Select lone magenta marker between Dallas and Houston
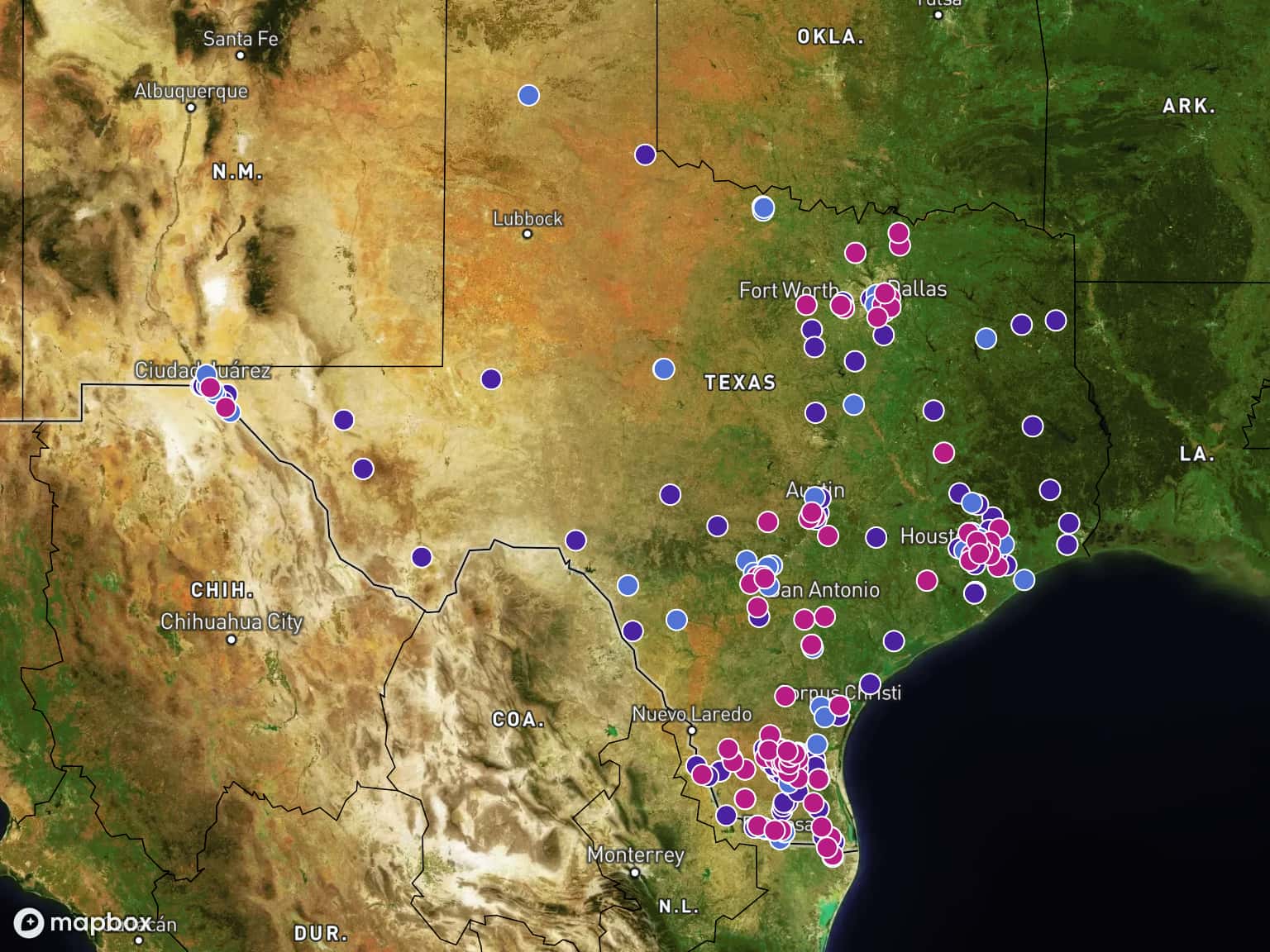 tap(943, 452)
